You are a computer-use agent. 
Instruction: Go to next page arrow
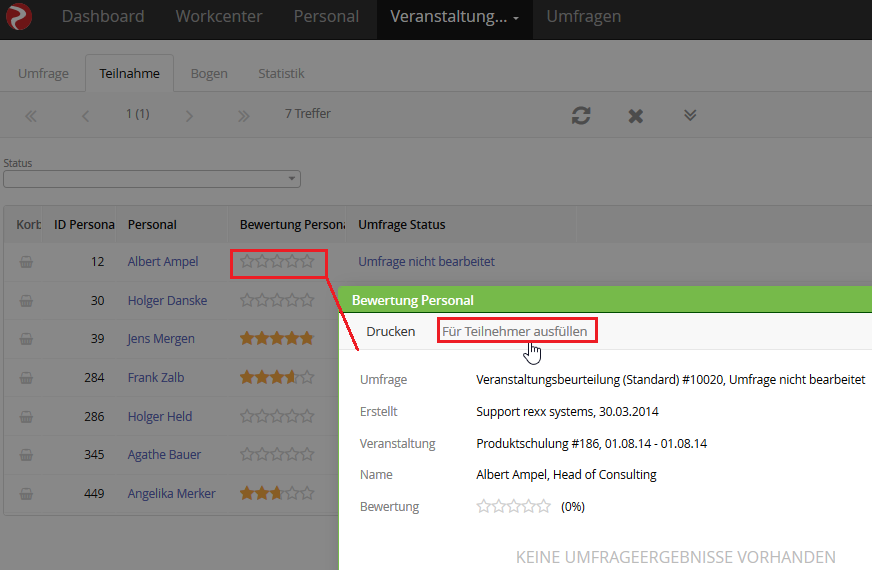pos(189,116)
